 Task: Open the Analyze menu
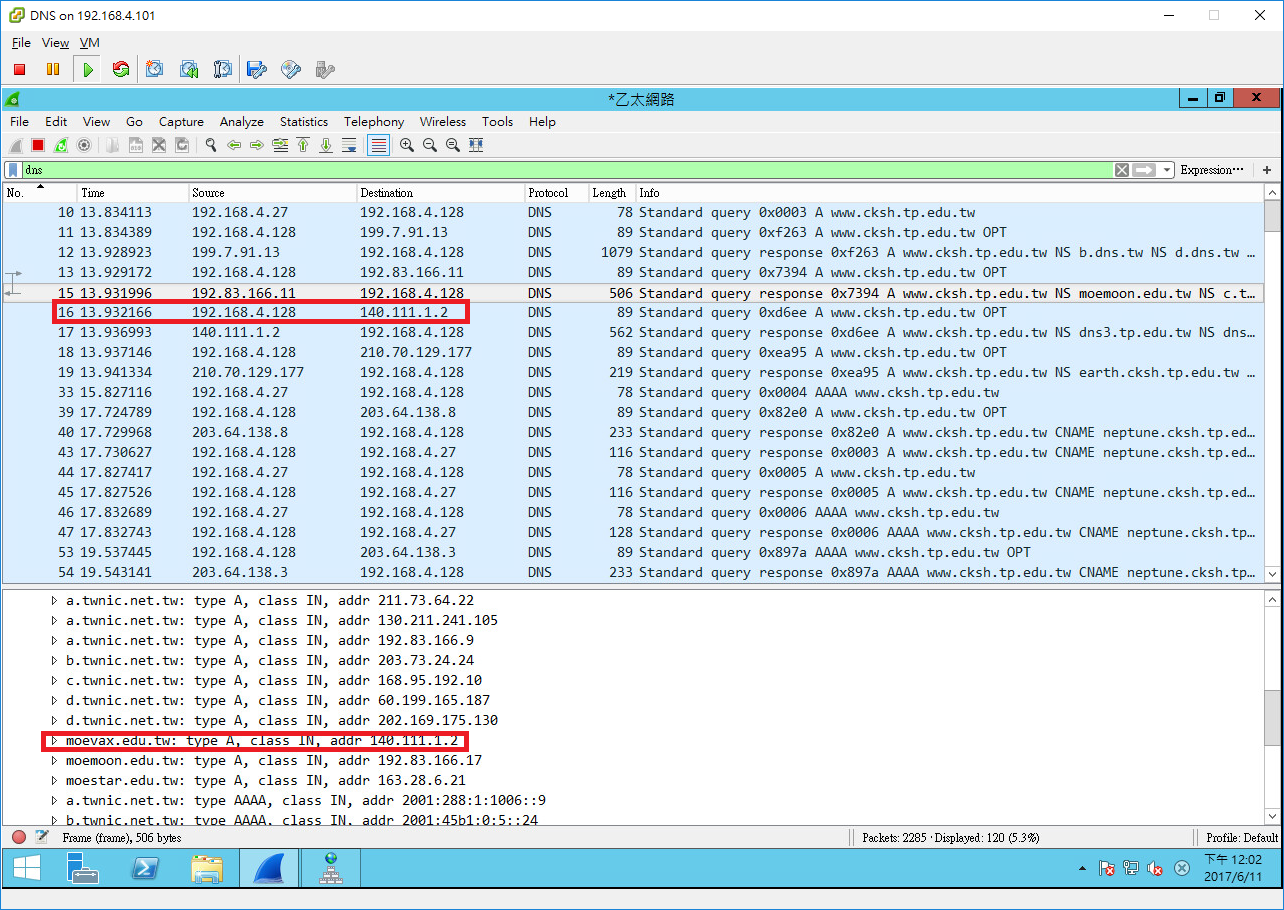tap(242, 121)
